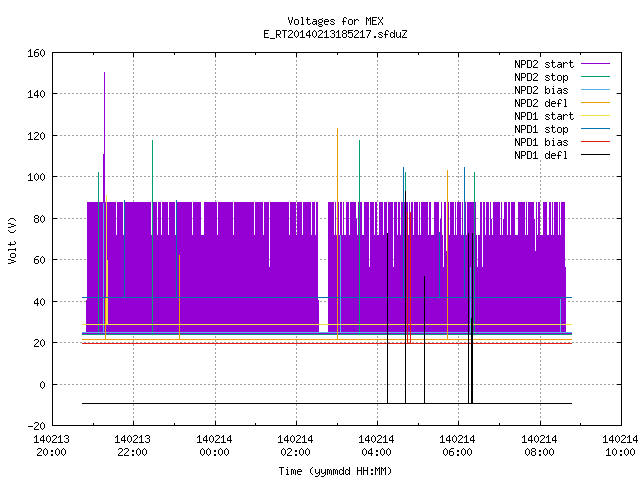Click the 140214 02:00 time tick label

pyautogui.click(x=296, y=446)
